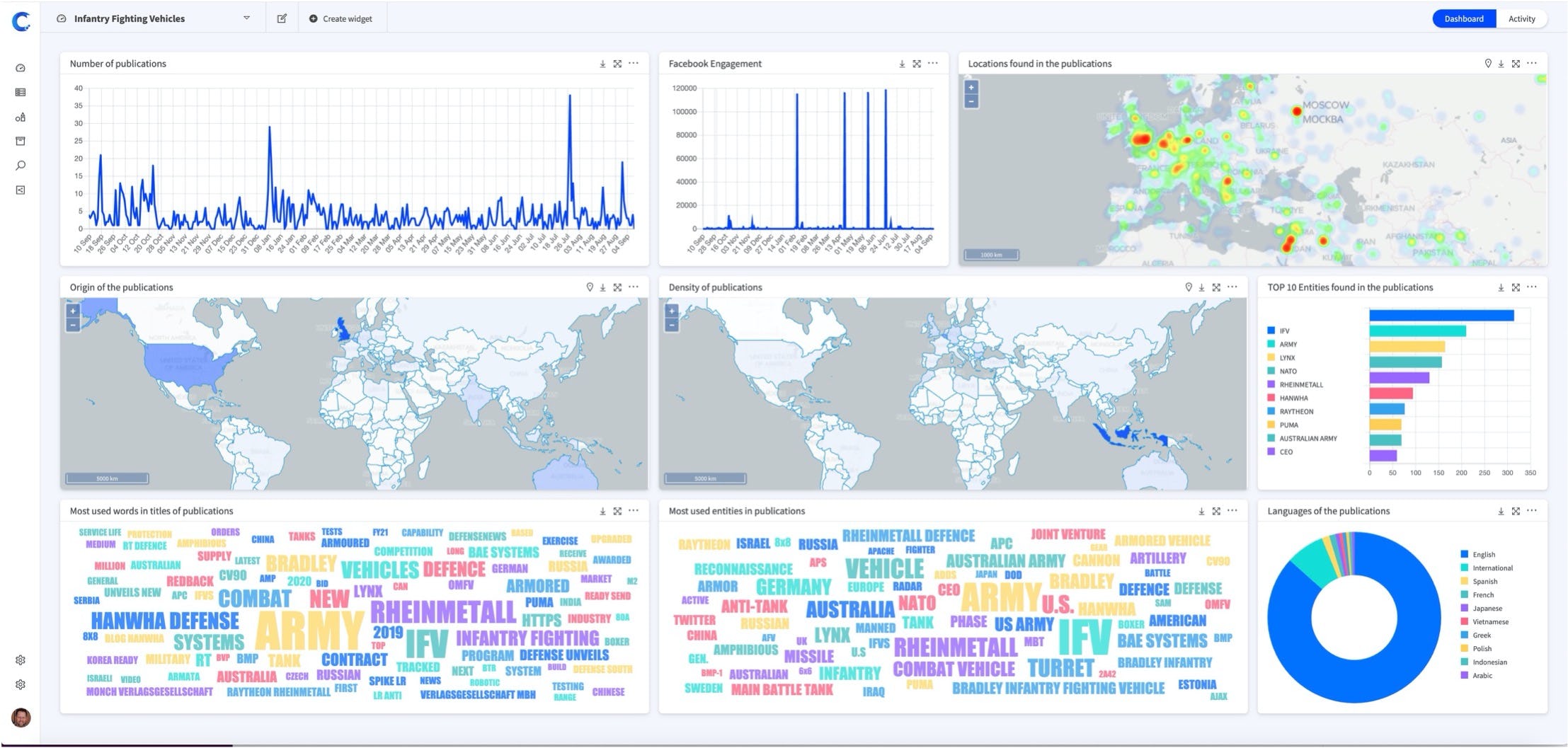Download the Density of publications map
The height and width of the screenshot is (748, 1568).
coord(1201,287)
